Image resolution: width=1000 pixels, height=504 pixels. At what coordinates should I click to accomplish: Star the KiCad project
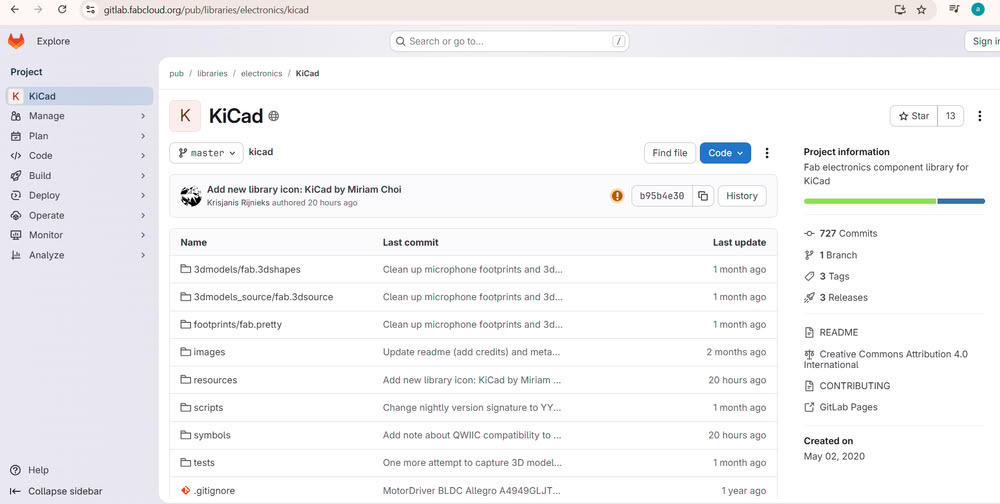point(914,116)
